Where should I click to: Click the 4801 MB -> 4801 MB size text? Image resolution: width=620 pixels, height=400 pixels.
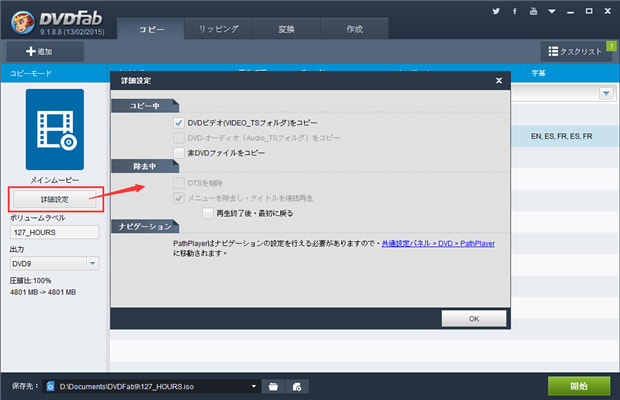43,292
